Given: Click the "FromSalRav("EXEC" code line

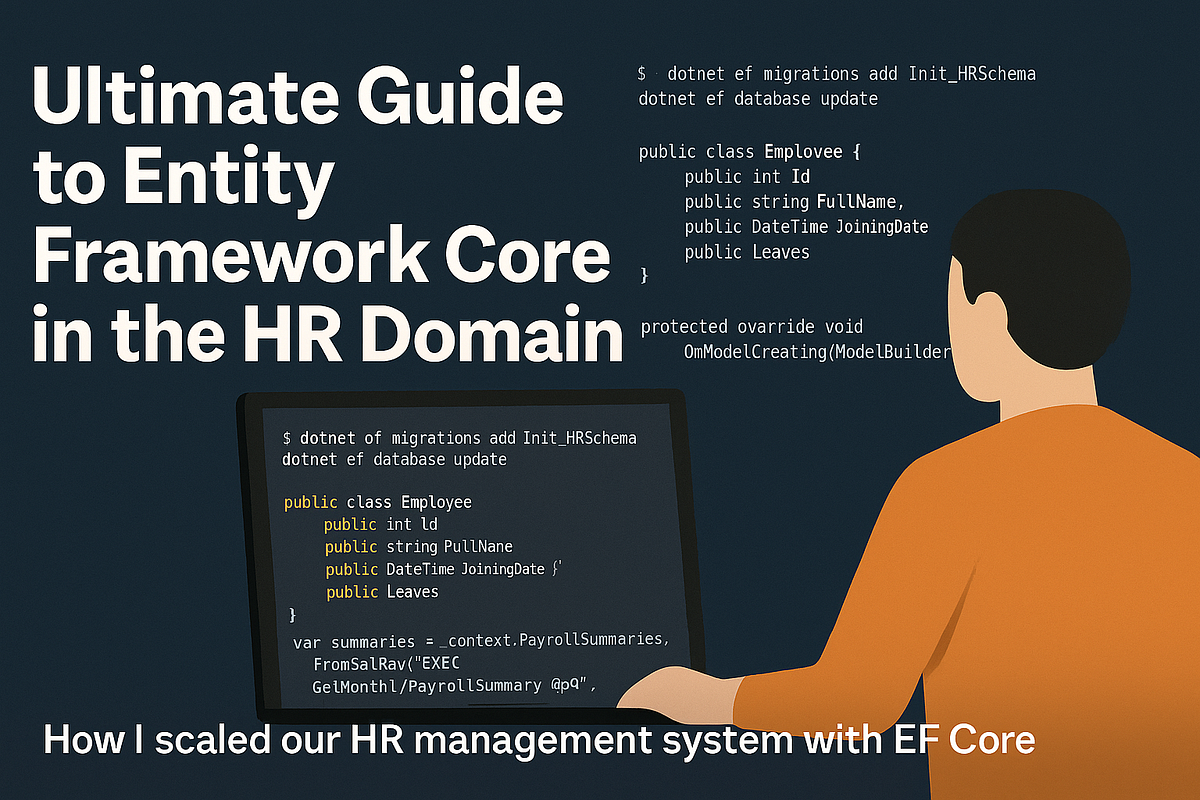Looking at the screenshot, I should (x=391, y=665).
